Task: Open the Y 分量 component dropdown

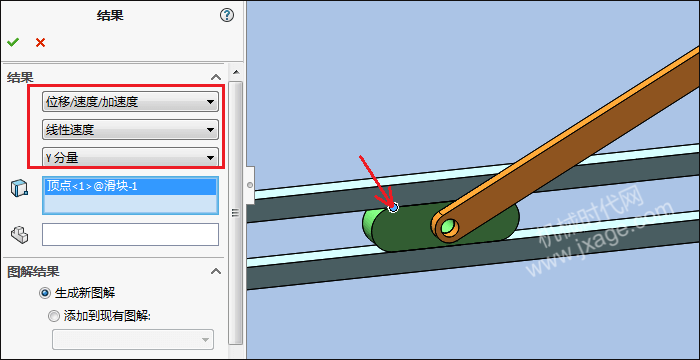Action: [130, 157]
